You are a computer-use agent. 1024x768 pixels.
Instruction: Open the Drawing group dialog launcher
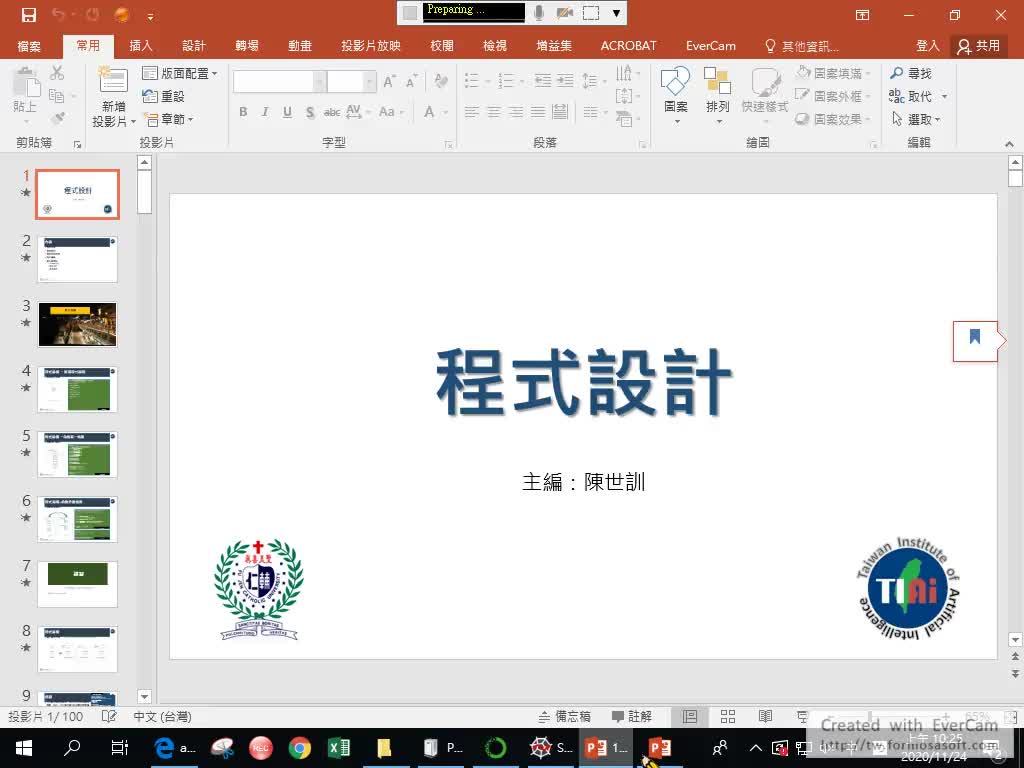pyautogui.click(x=873, y=144)
